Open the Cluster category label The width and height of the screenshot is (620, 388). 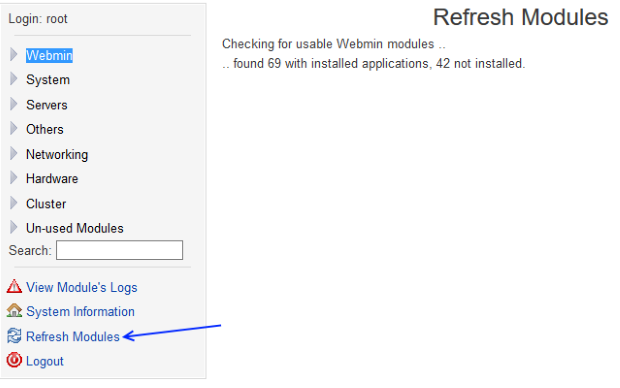point(46,204)
